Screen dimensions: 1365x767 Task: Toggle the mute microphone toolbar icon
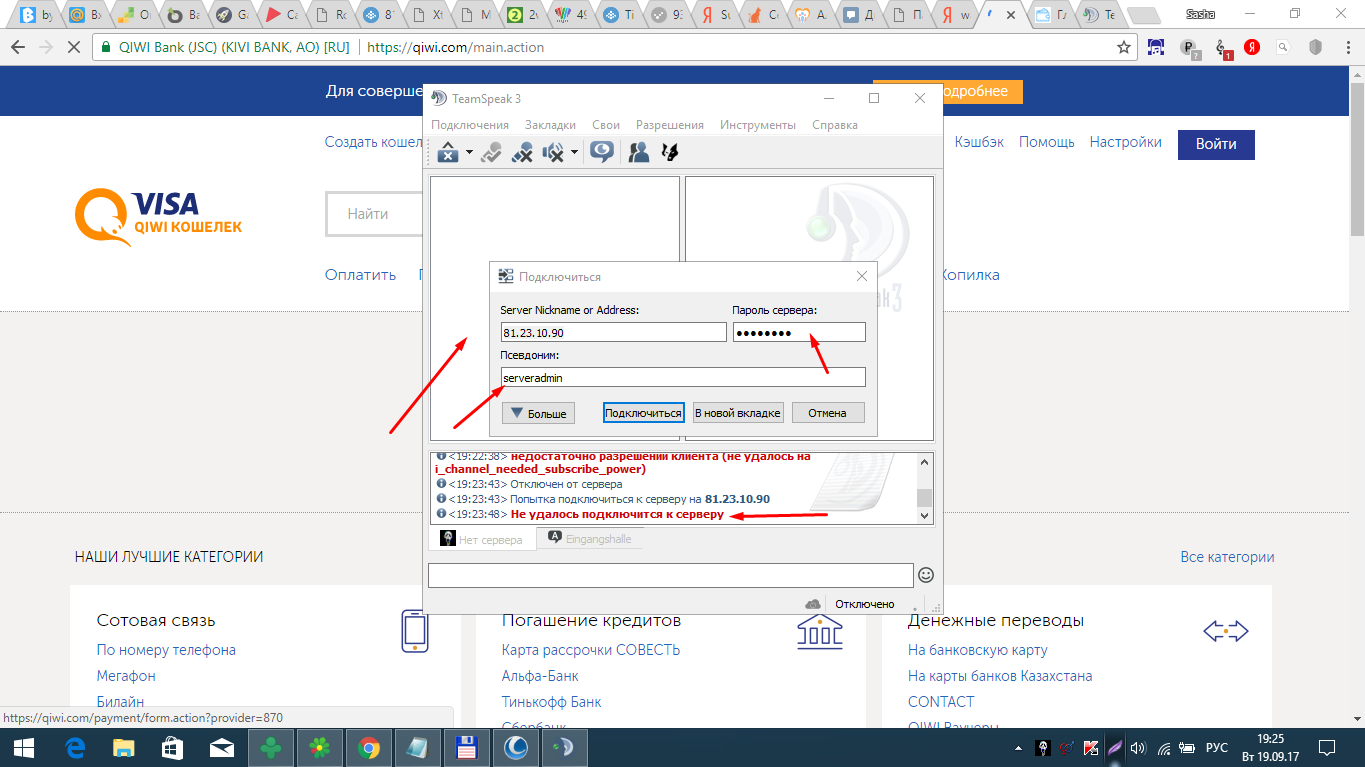(x=522, y=152)
